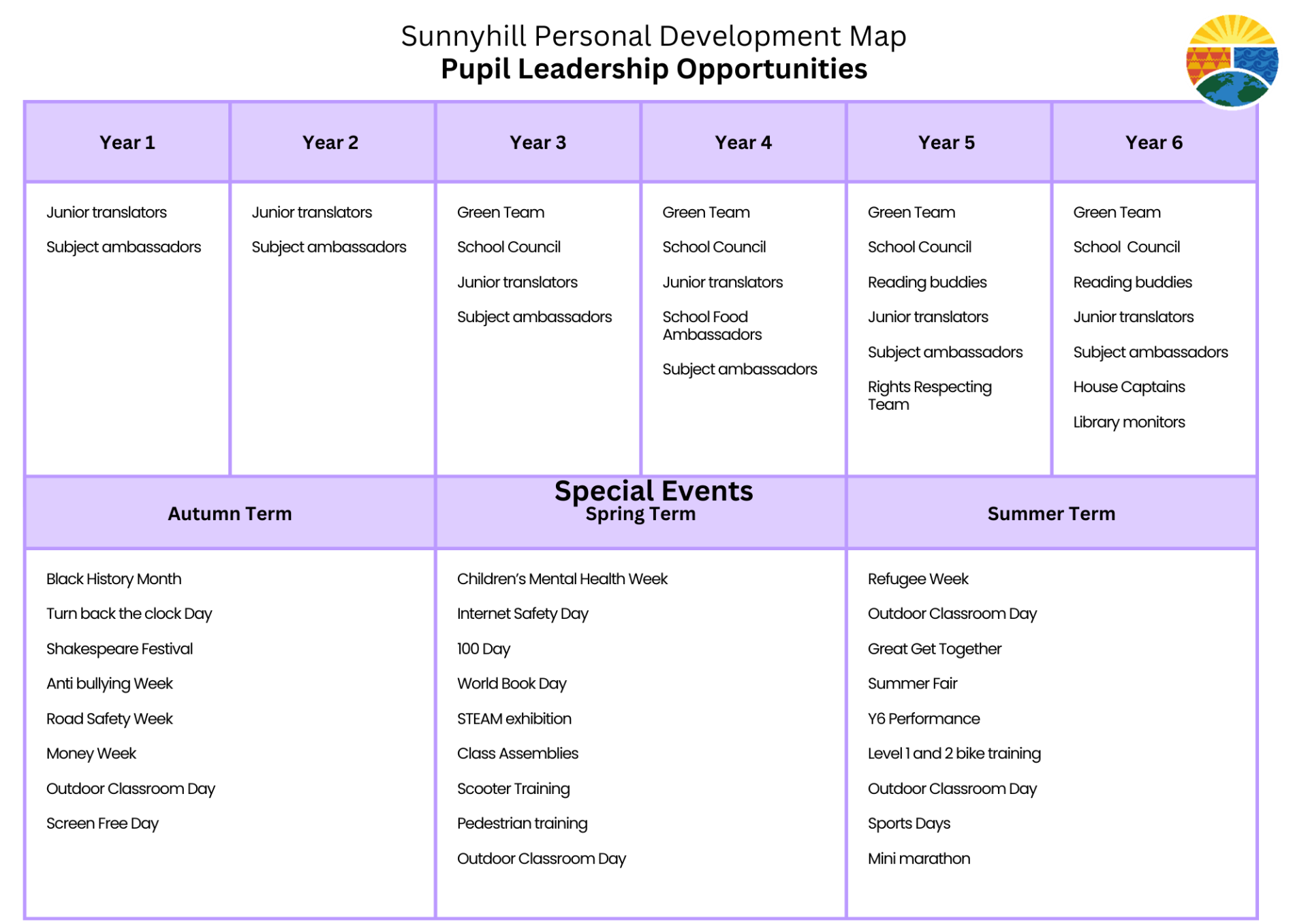This screenshot has height=924, width=1308.
Task: Select the Year 1 column header
Action: pos(127,142)
